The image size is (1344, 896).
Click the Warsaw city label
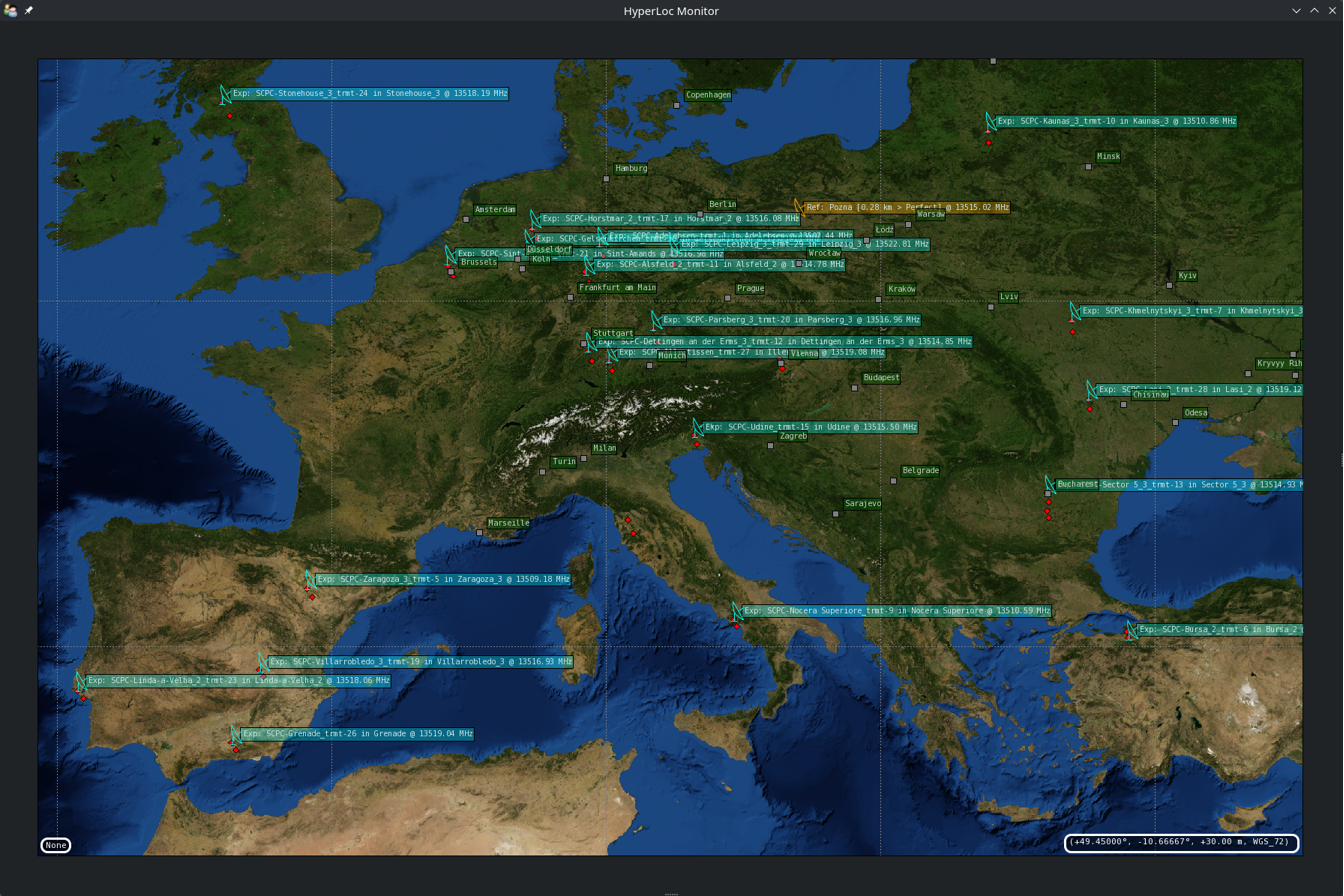click(931, 215)
